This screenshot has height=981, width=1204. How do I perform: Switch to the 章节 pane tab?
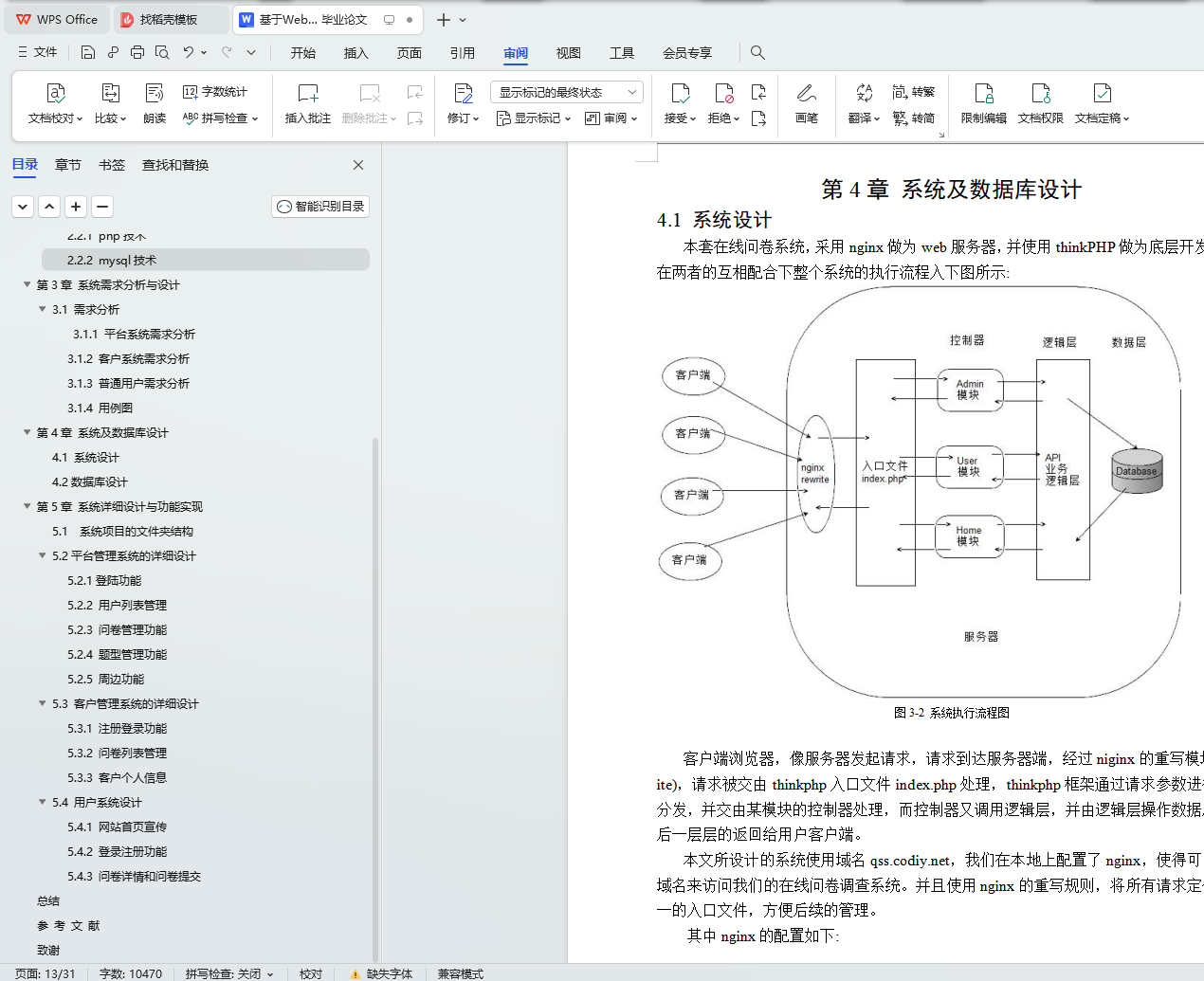point(68,165)
